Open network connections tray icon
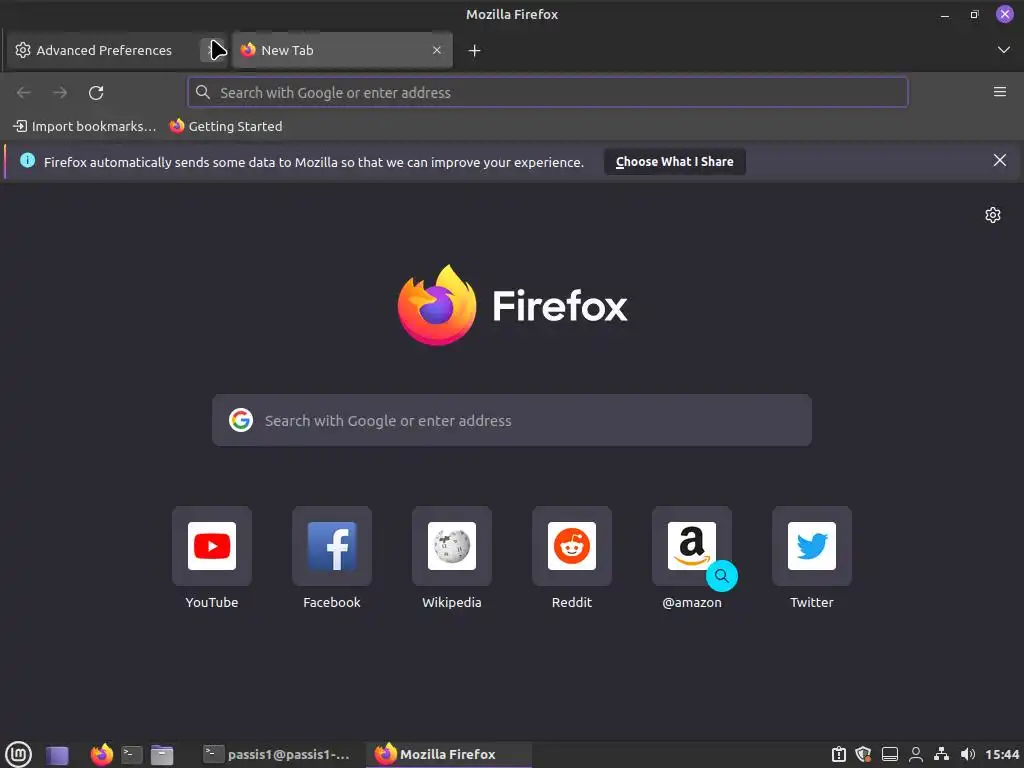Screen dimensions: 1024x768 click(941, 754)
